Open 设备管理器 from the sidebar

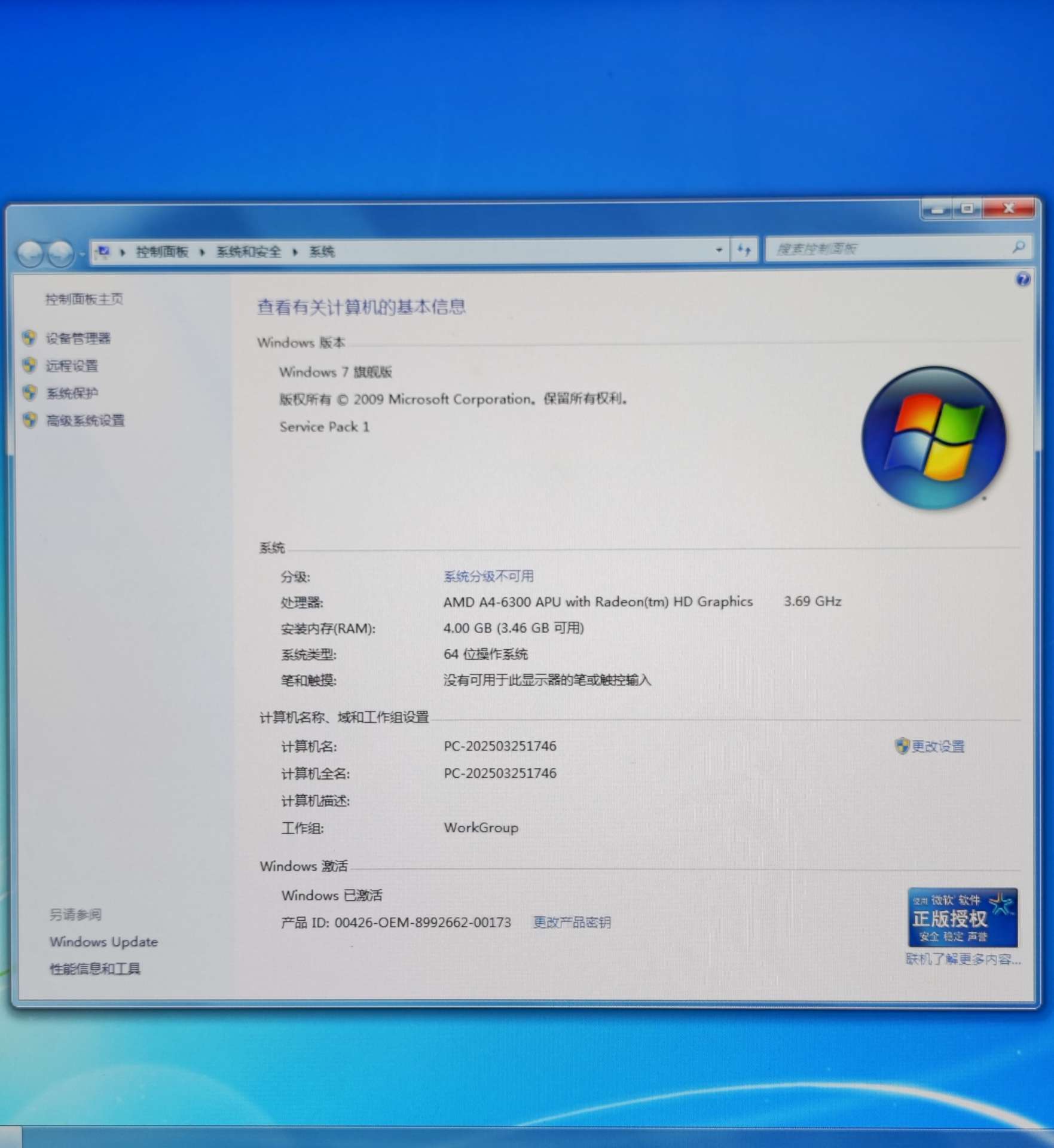(x=78, y=338)
